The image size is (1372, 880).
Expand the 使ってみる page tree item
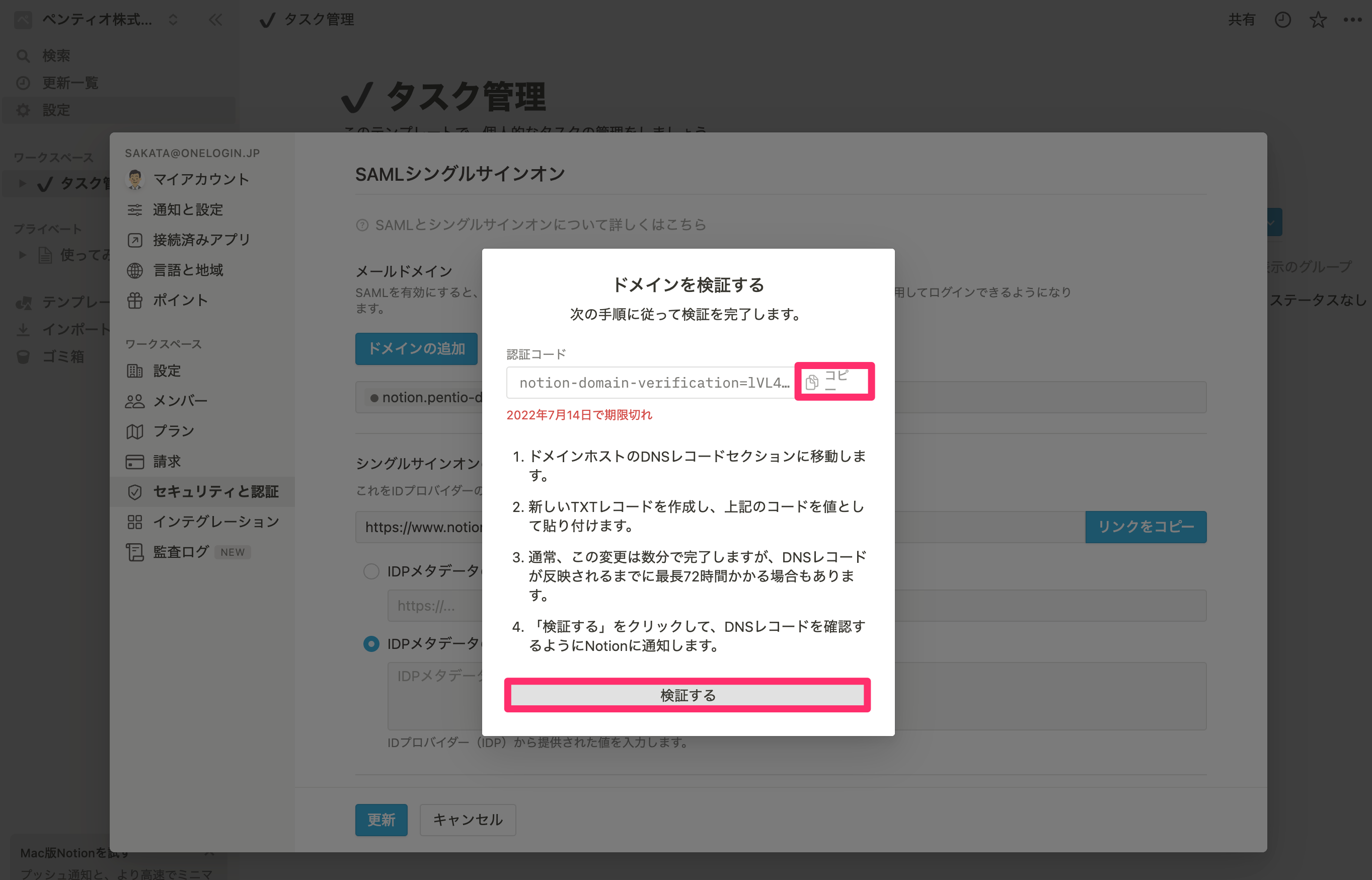pos(22,255)
